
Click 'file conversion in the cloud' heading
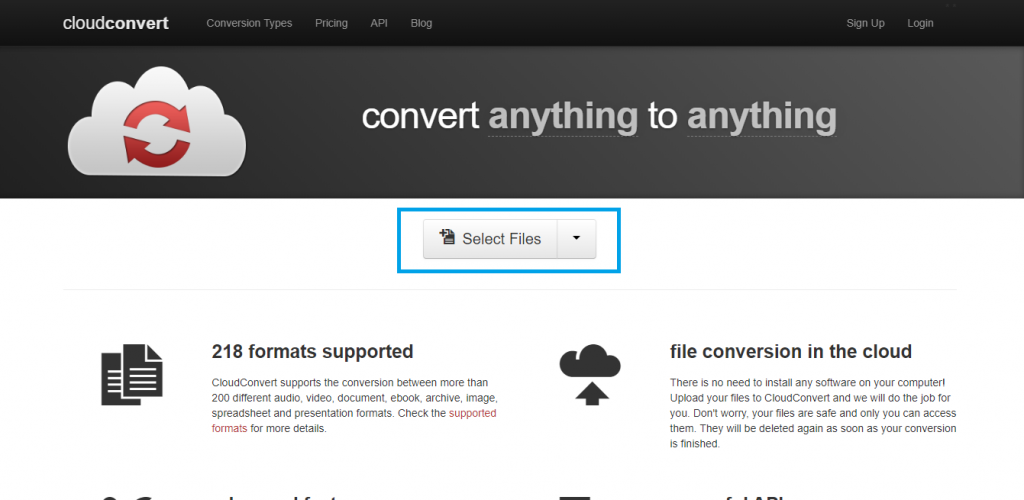pyautogui.click(x=791, y=351)
